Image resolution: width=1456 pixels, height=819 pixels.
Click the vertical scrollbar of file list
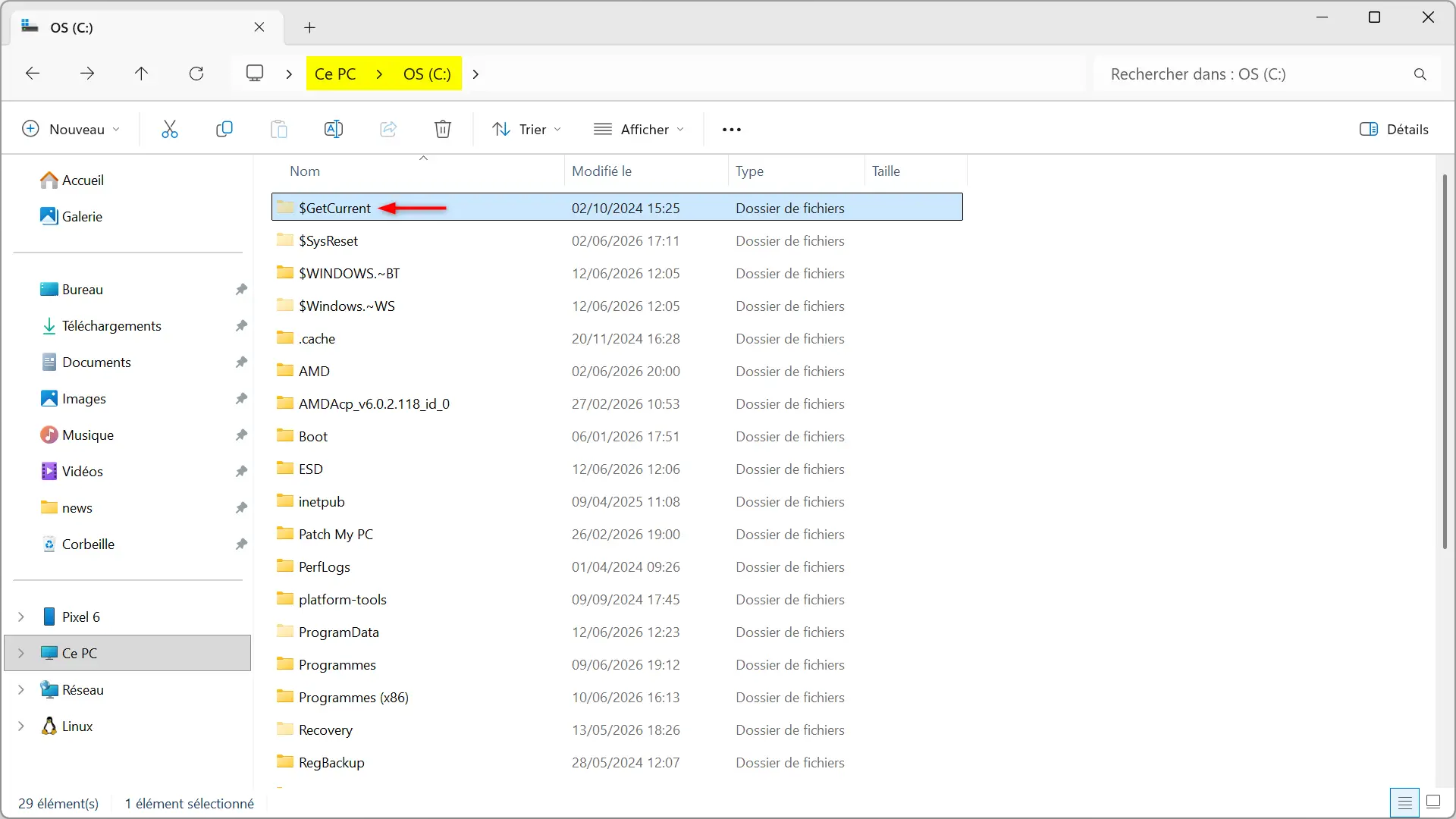(1445, 362)
